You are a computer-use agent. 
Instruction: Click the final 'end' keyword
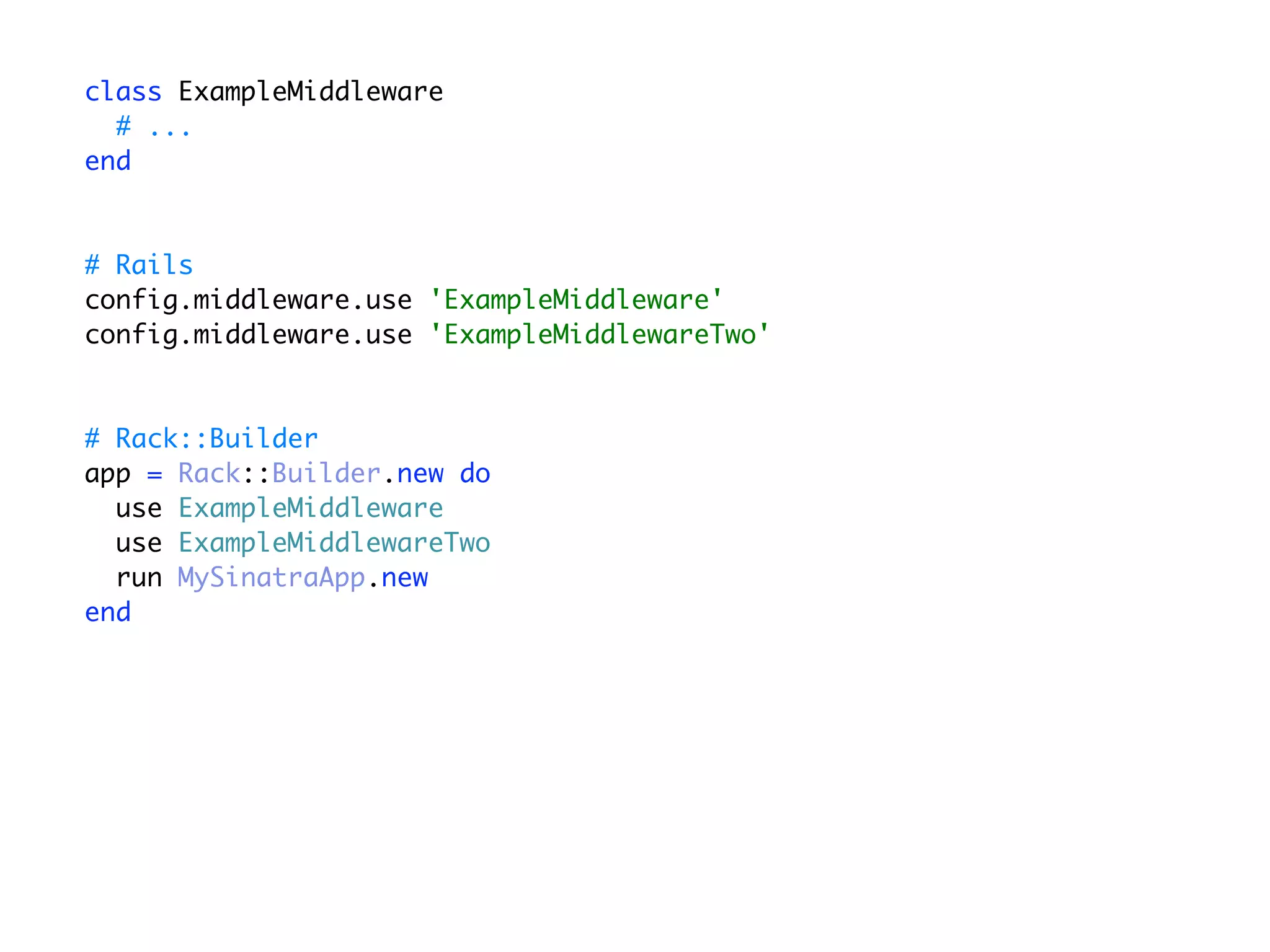click(108, 612)
